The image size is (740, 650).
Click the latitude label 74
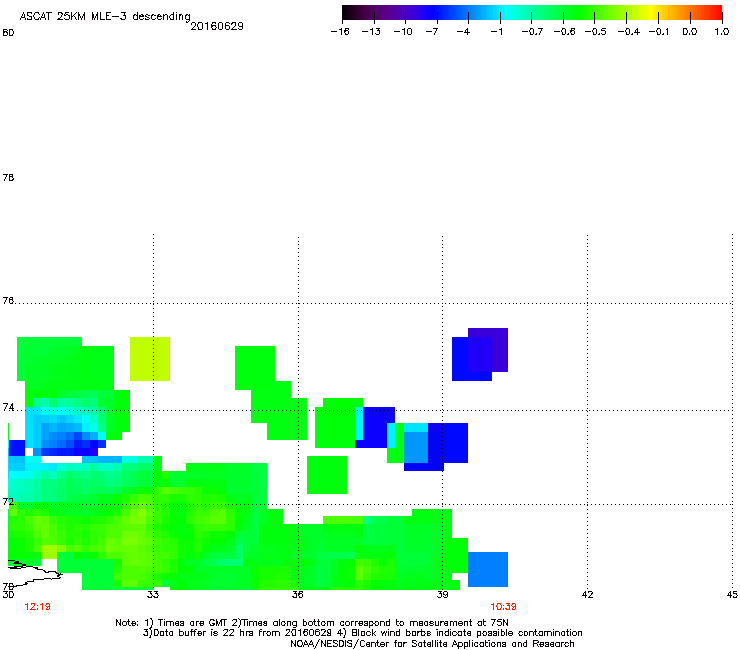pos(8,407)
